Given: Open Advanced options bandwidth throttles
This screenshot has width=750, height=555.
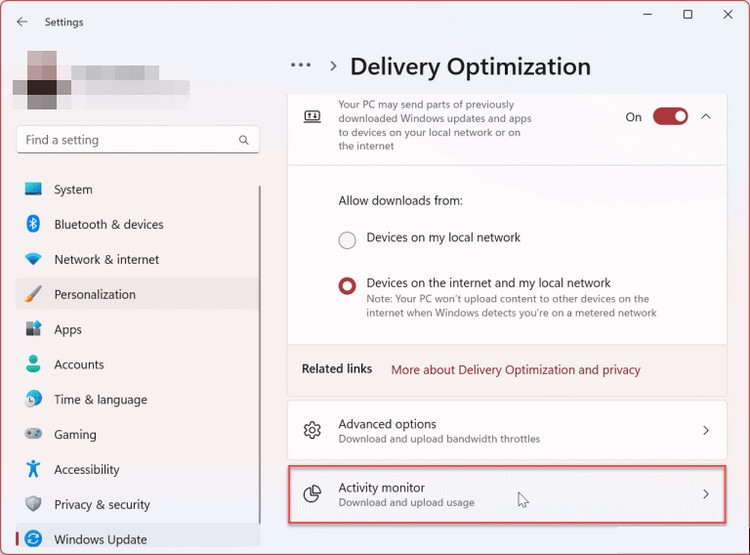Looking at the screenshot, I should (x=507, y=430).
